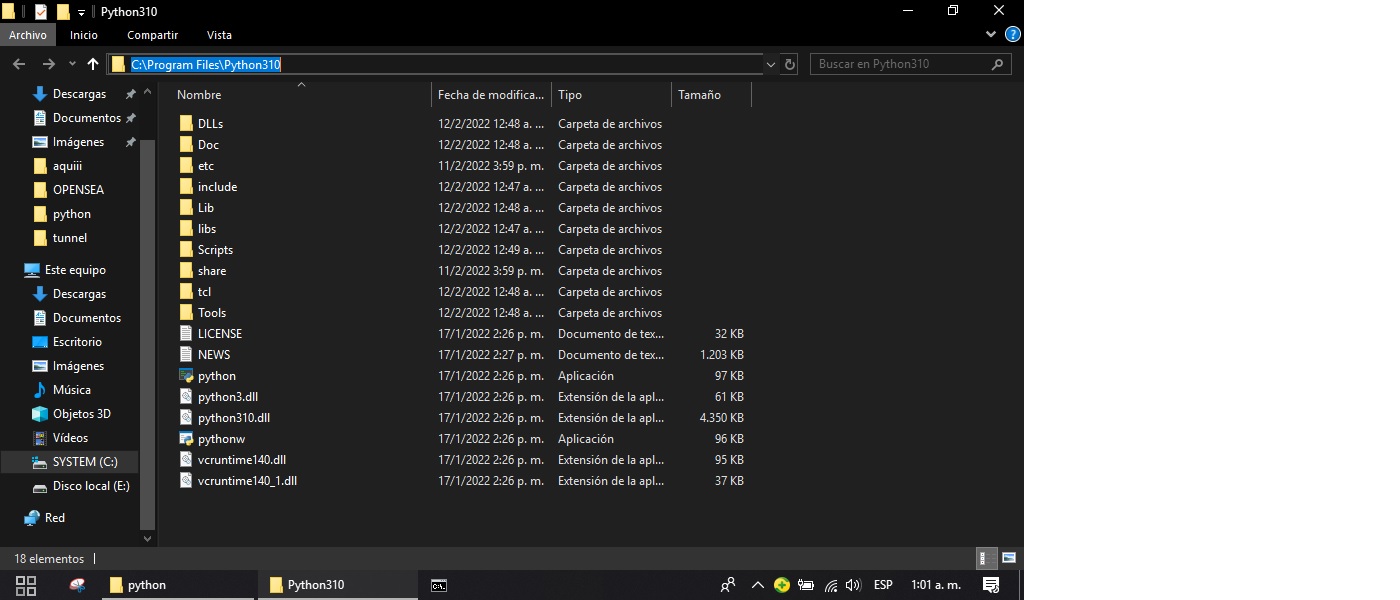Open Command Prompt from the taskbar

coord(438,585)
